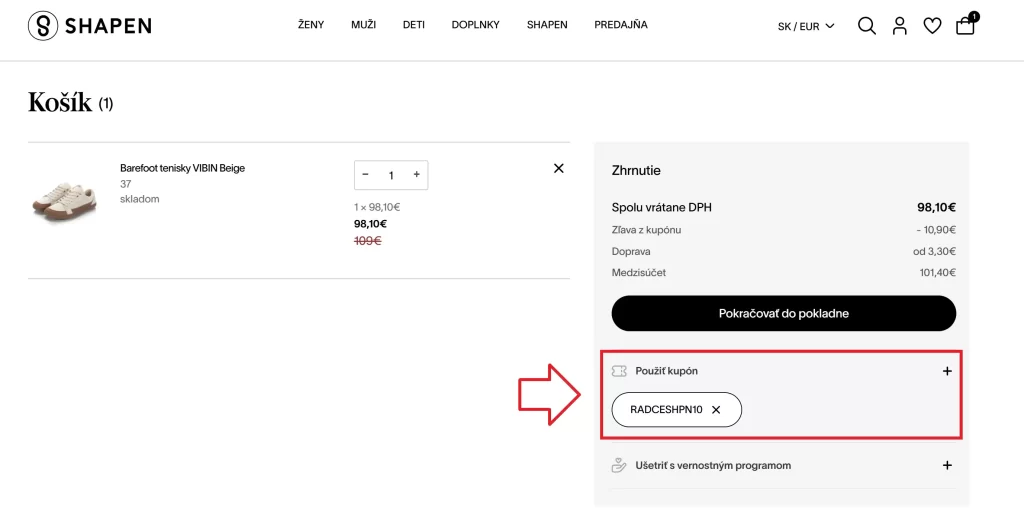Image resolution: width=1024 pixels, height=524 pixels.
Task: Open the MUŽI menu
Action: click(363, 25)
